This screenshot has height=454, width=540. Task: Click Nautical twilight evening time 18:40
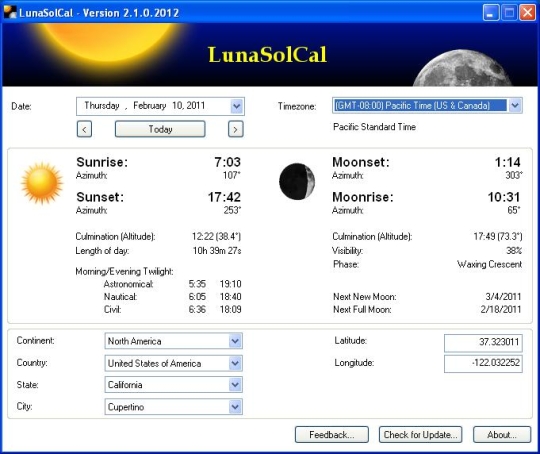[x=230, y=297]
